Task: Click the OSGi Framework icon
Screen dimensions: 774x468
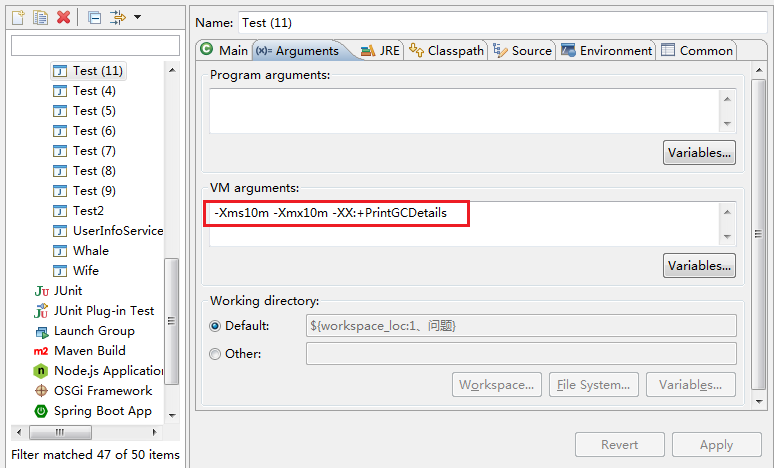Action: tap(41, 390)
